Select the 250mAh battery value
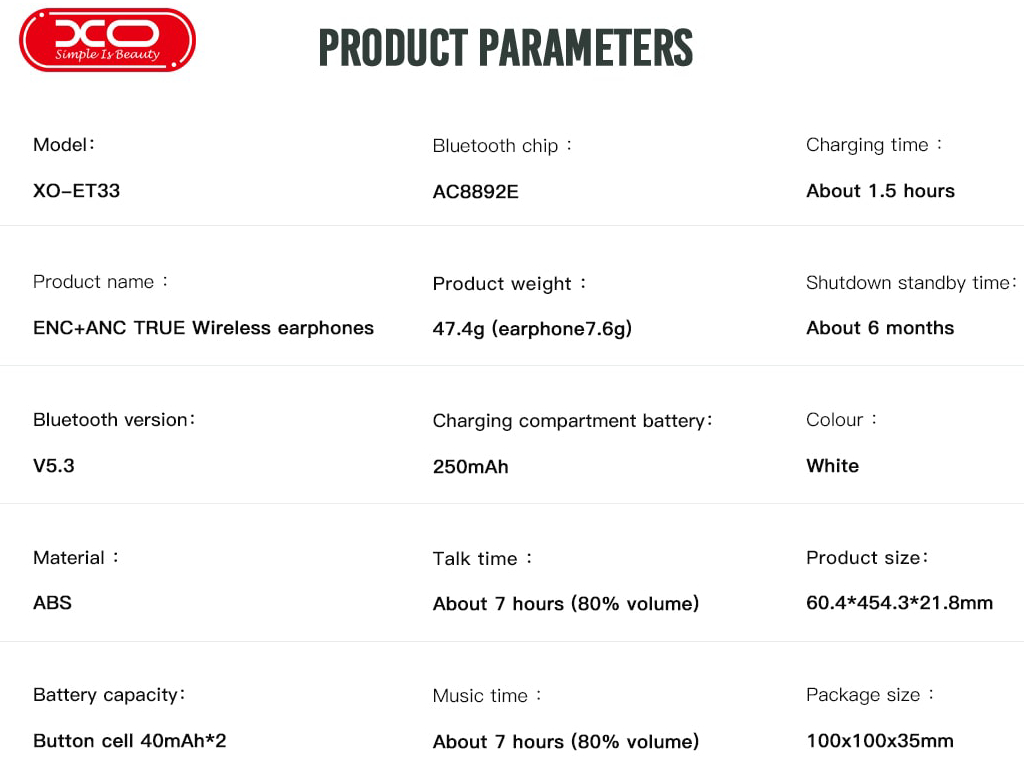This screenshot has width=1024, height=768. coord(470,467)
